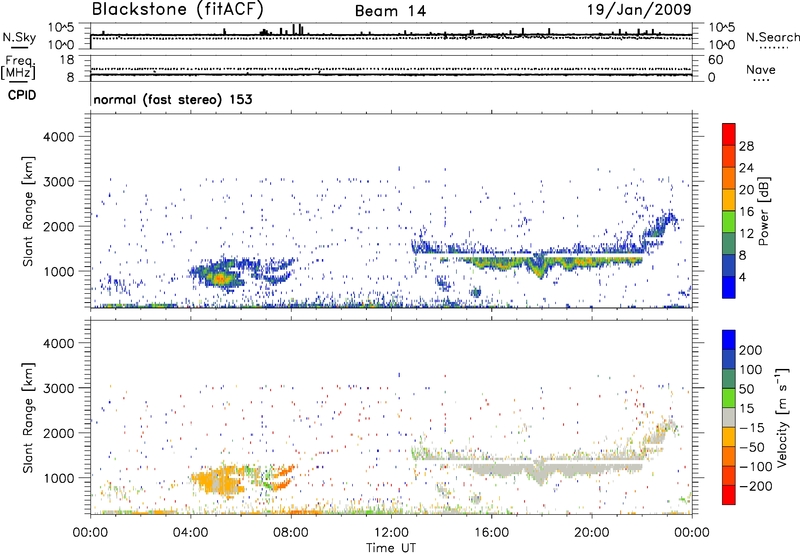Click the 'Blackstone (fitACF)' title text

[x=178, y=9]
